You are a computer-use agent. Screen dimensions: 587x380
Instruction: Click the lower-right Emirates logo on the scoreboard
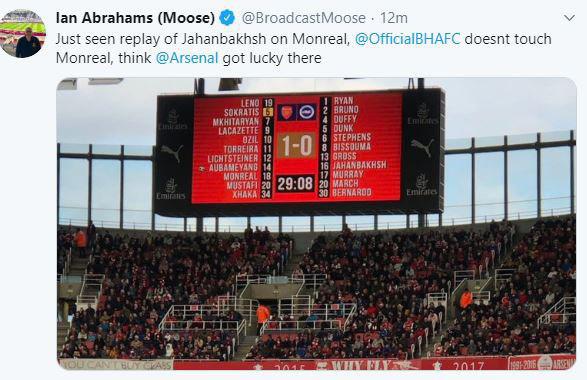(x=422, y=185)
